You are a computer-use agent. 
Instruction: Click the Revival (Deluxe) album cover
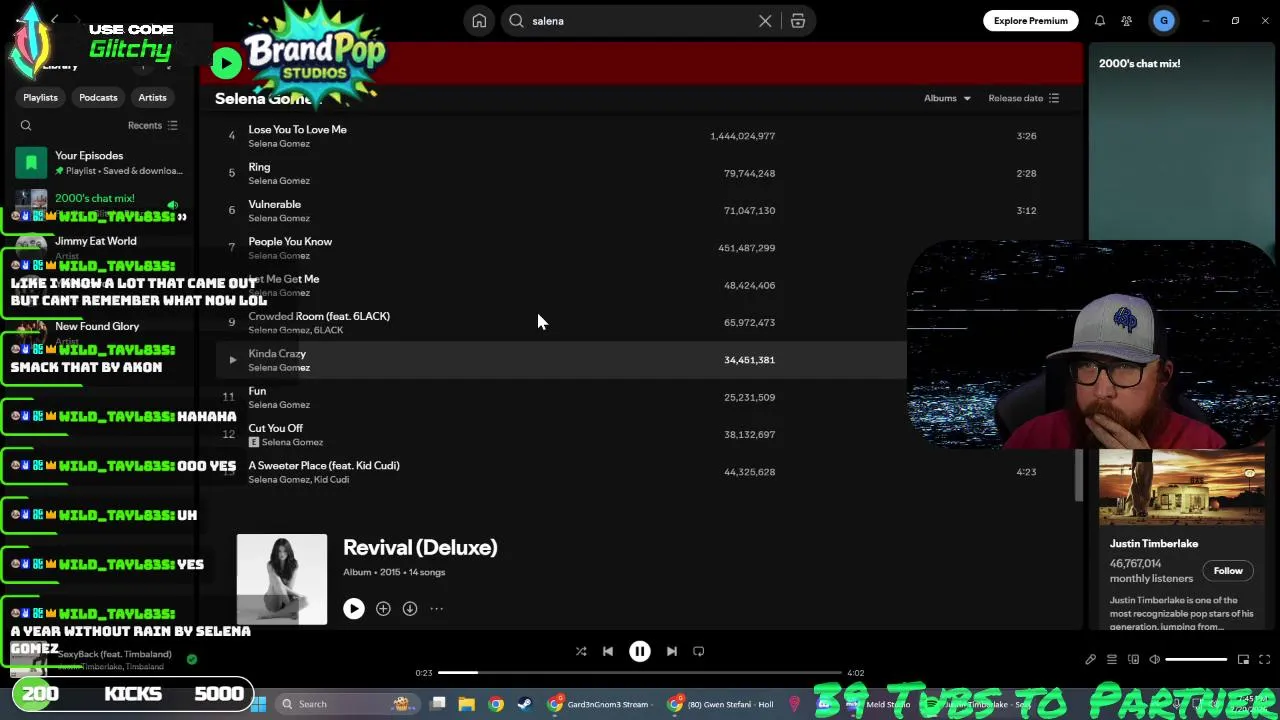coord(282,579)
